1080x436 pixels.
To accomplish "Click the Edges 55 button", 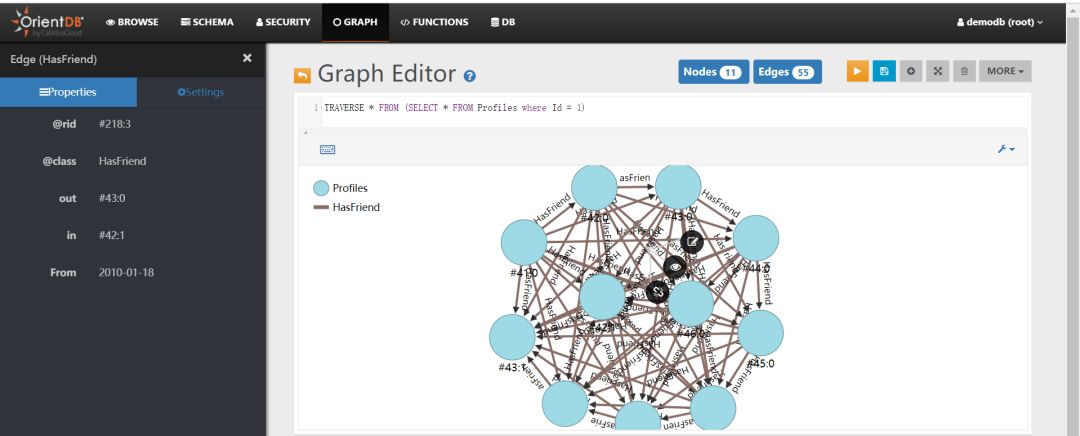I will pyautogui.click(x=783, y=72).
